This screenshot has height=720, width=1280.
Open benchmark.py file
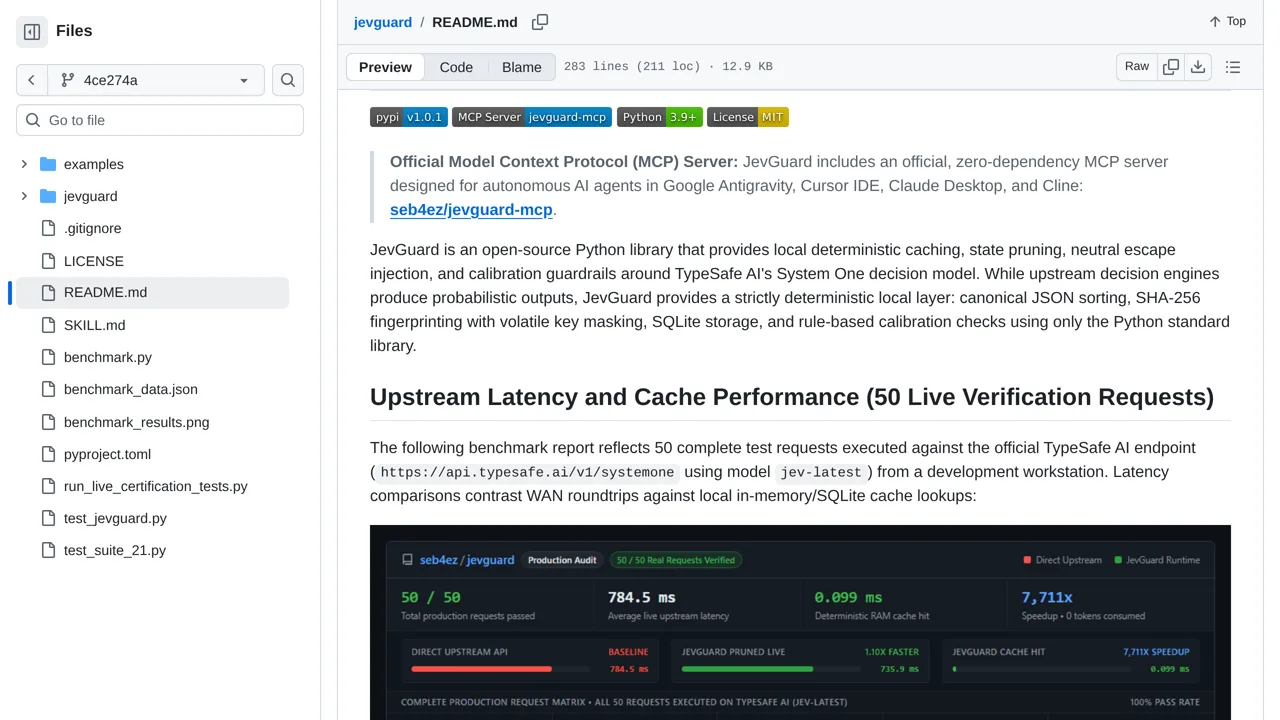point(108,357)
